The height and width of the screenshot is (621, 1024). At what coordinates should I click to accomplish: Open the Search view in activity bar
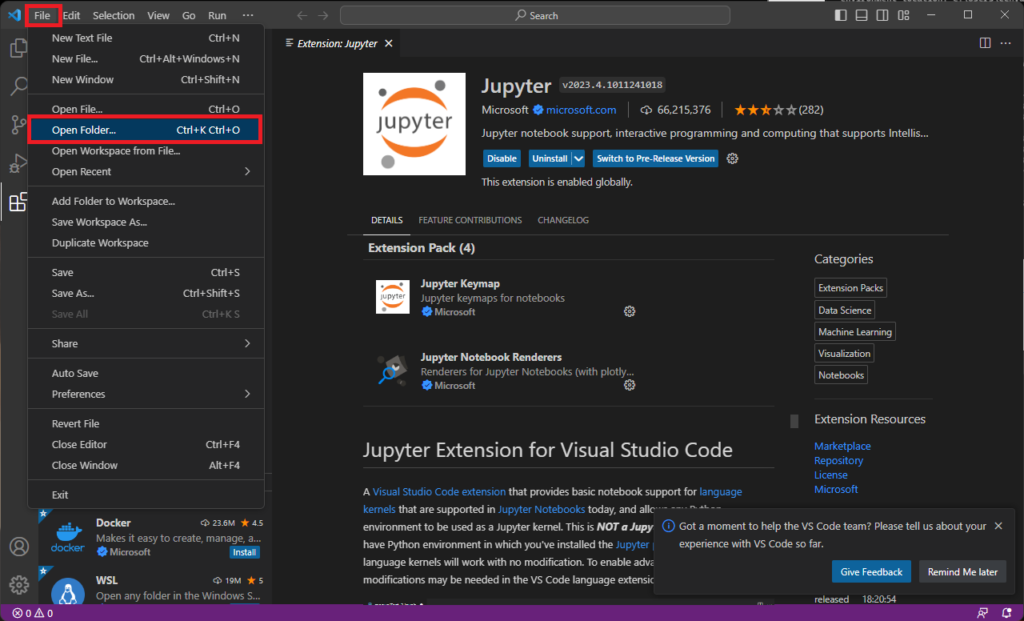click(18, 86)
